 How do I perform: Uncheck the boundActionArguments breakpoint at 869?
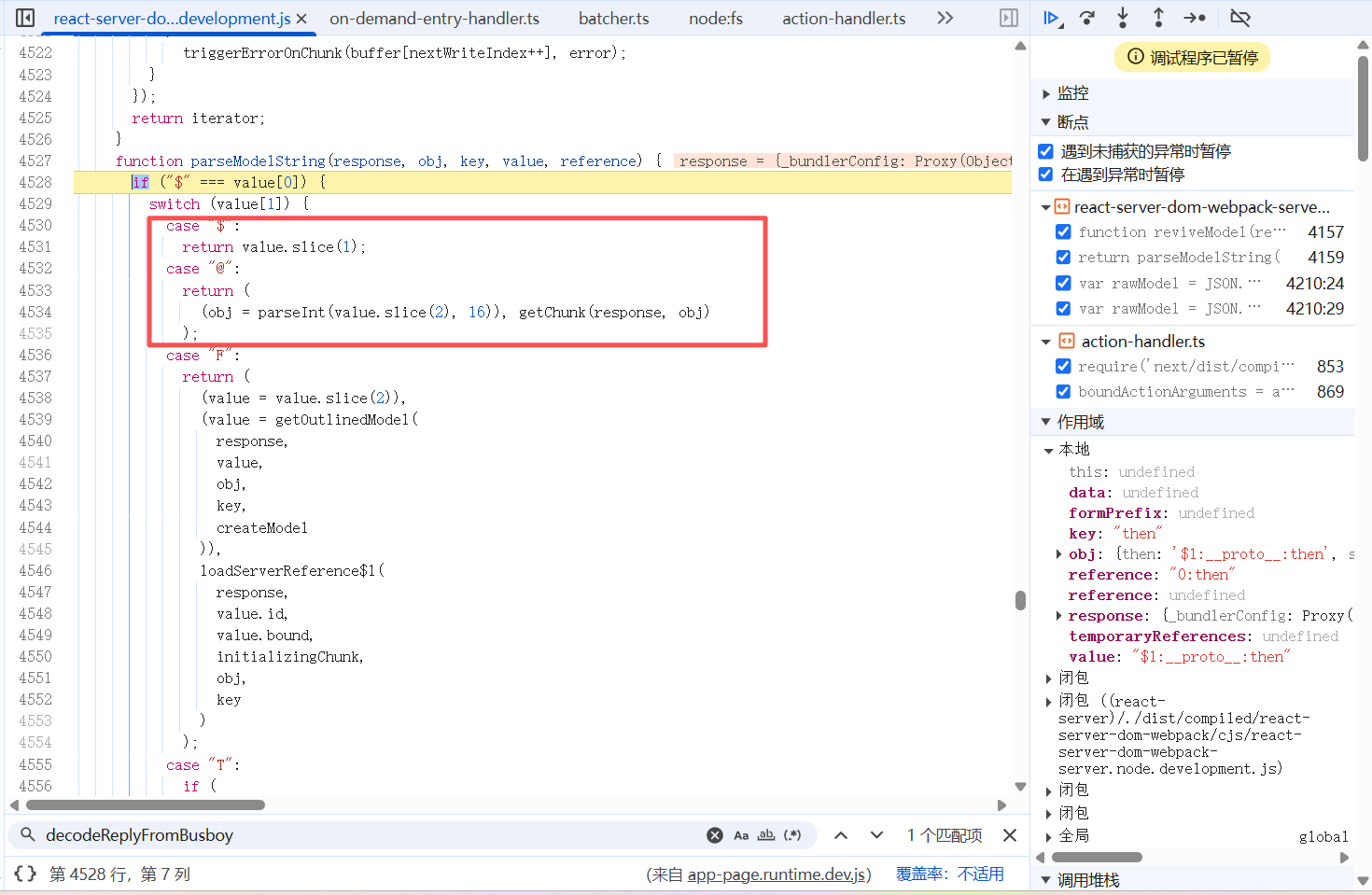1063,392
